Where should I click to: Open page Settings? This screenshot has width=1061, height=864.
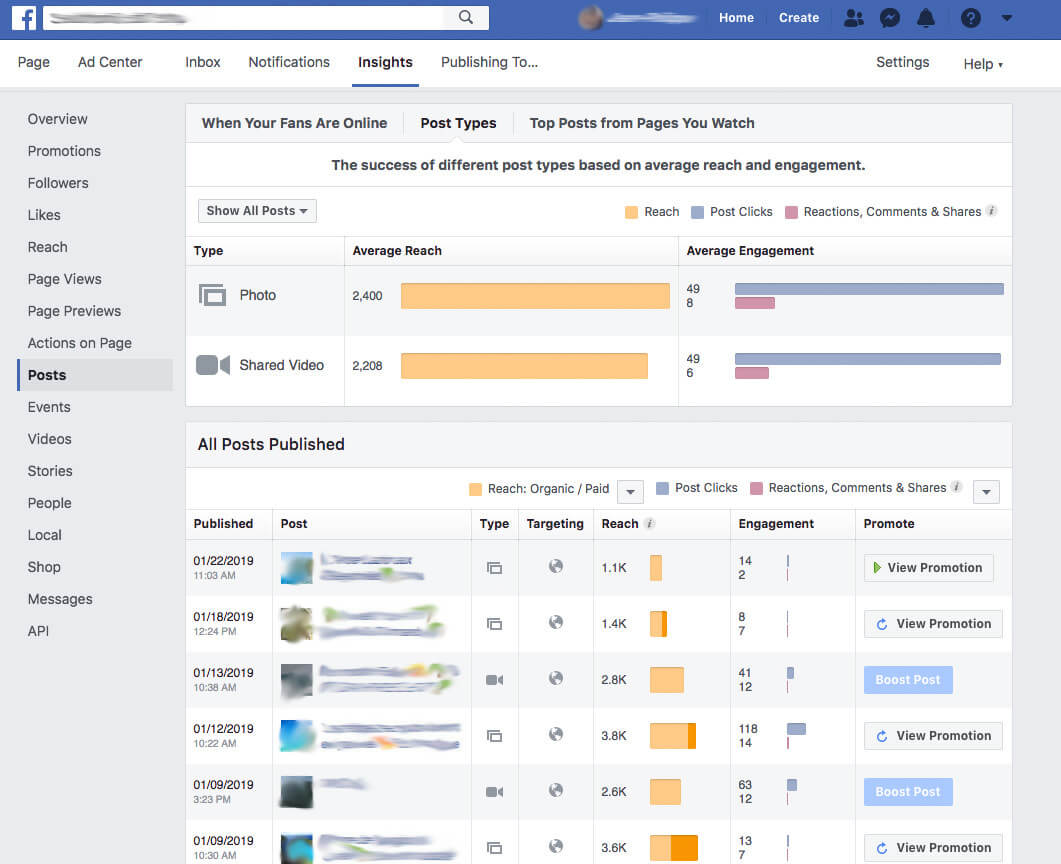point(903,62)
